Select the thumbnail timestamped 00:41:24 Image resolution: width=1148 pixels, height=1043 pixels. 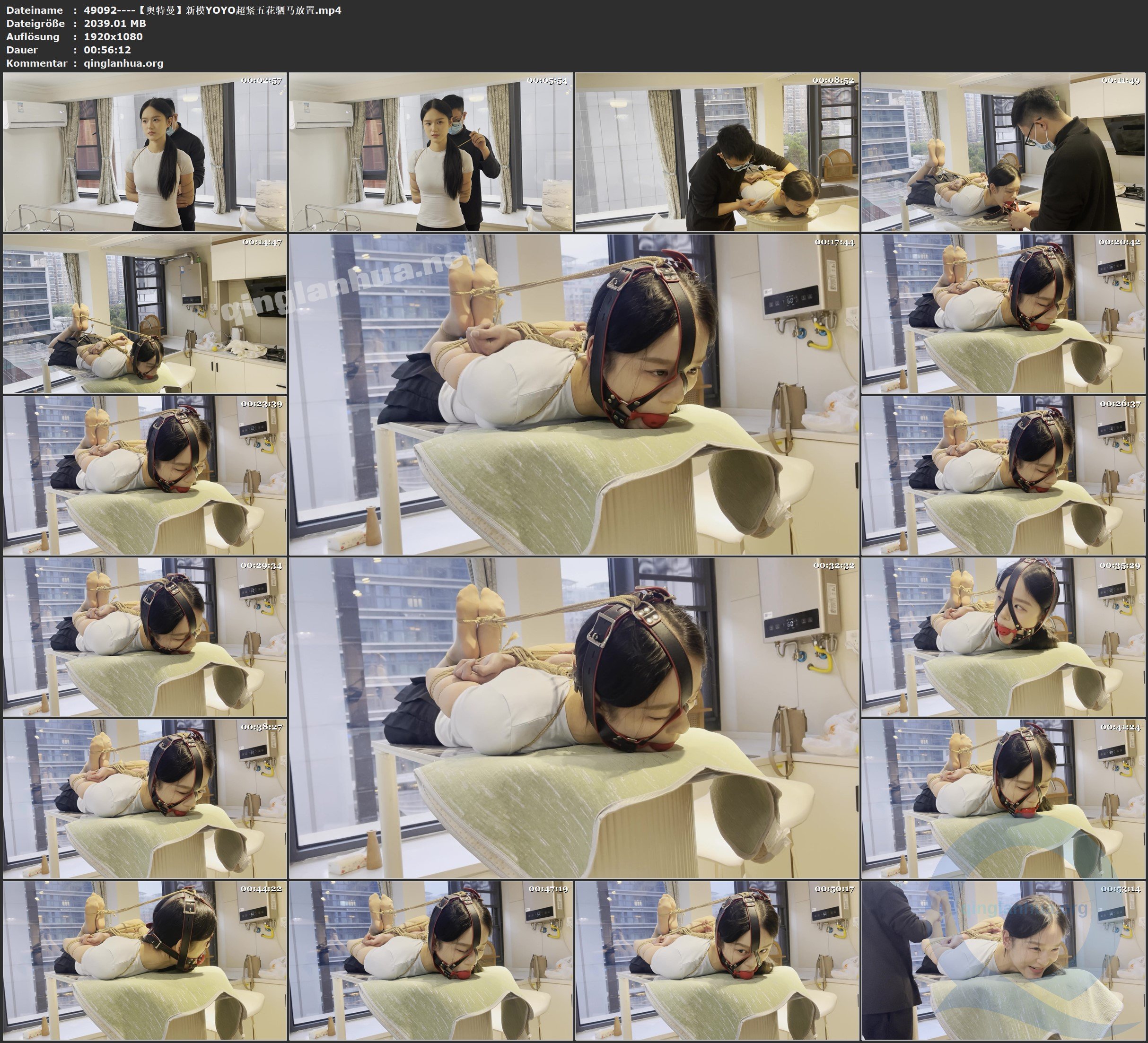click(1003, 799)
